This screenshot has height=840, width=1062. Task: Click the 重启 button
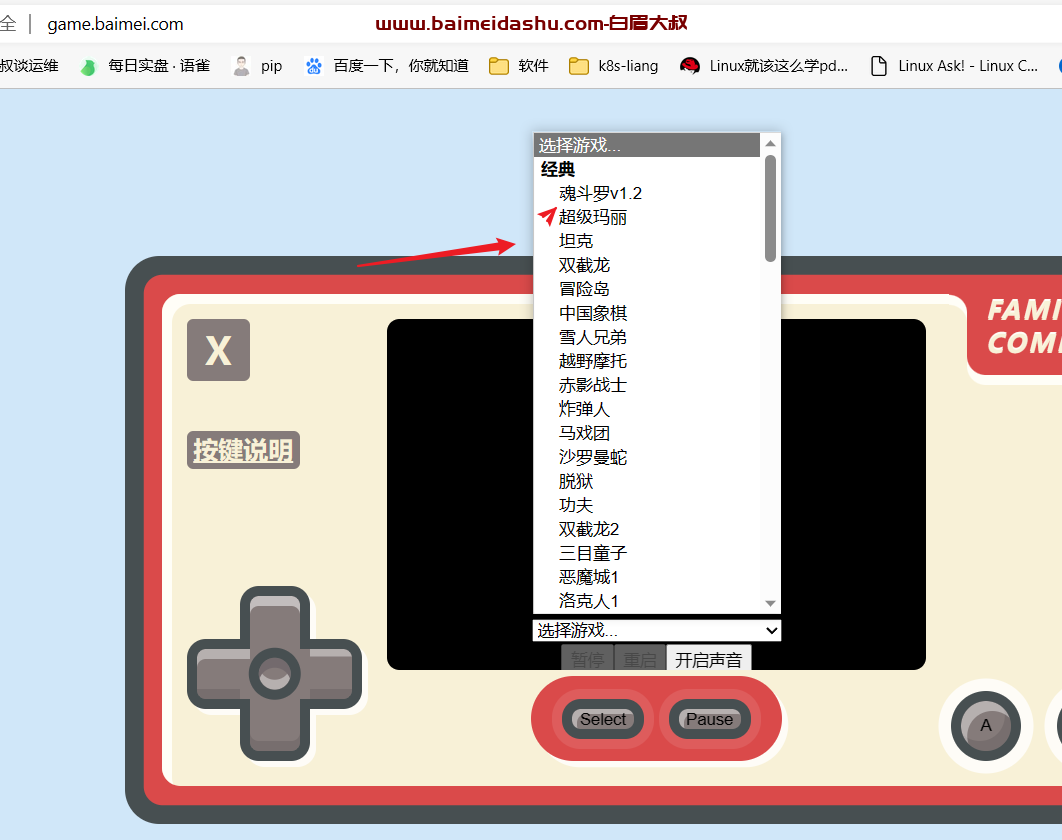(x=640, y=660)
